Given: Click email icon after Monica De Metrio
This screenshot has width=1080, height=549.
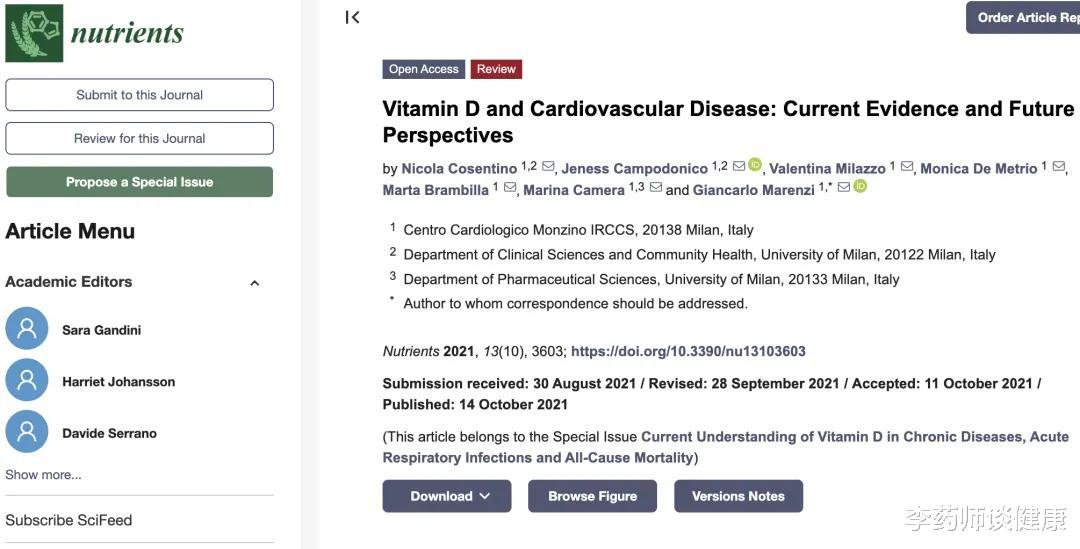Looking at the screenshot, I should pos(1059,166).
